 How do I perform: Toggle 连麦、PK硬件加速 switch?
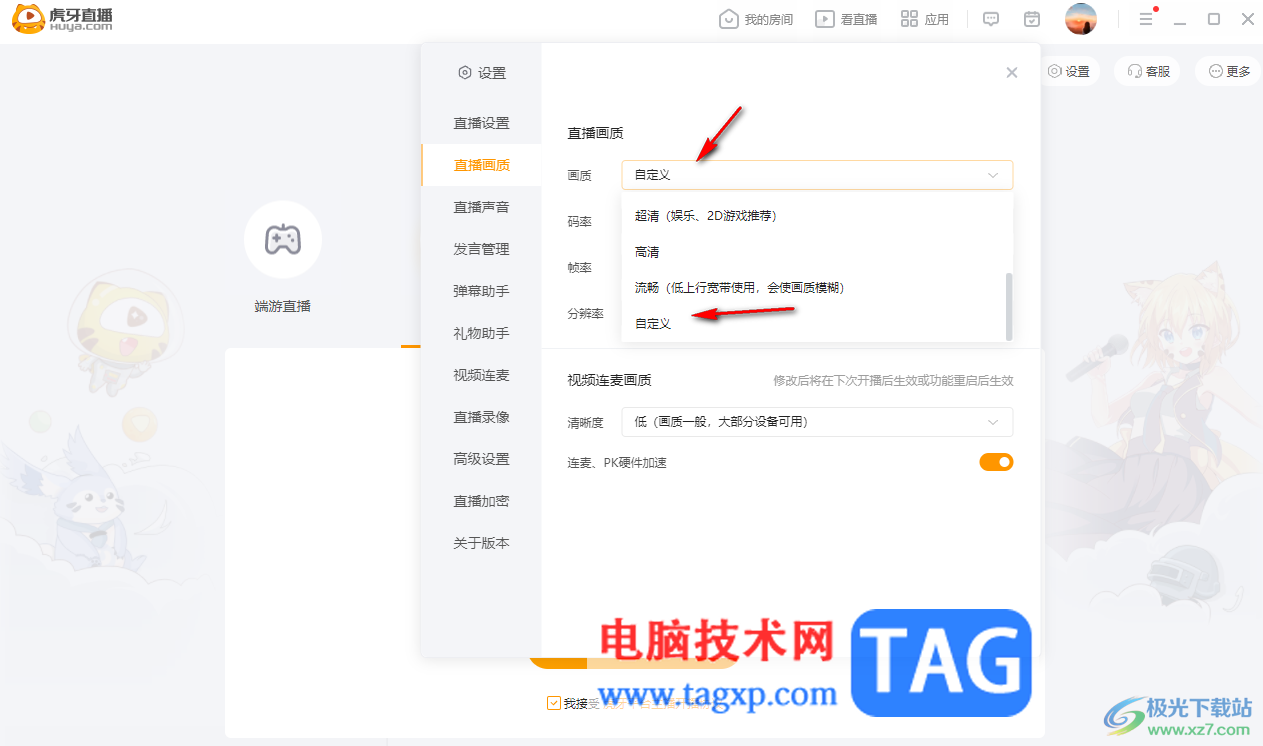[996, 462]
